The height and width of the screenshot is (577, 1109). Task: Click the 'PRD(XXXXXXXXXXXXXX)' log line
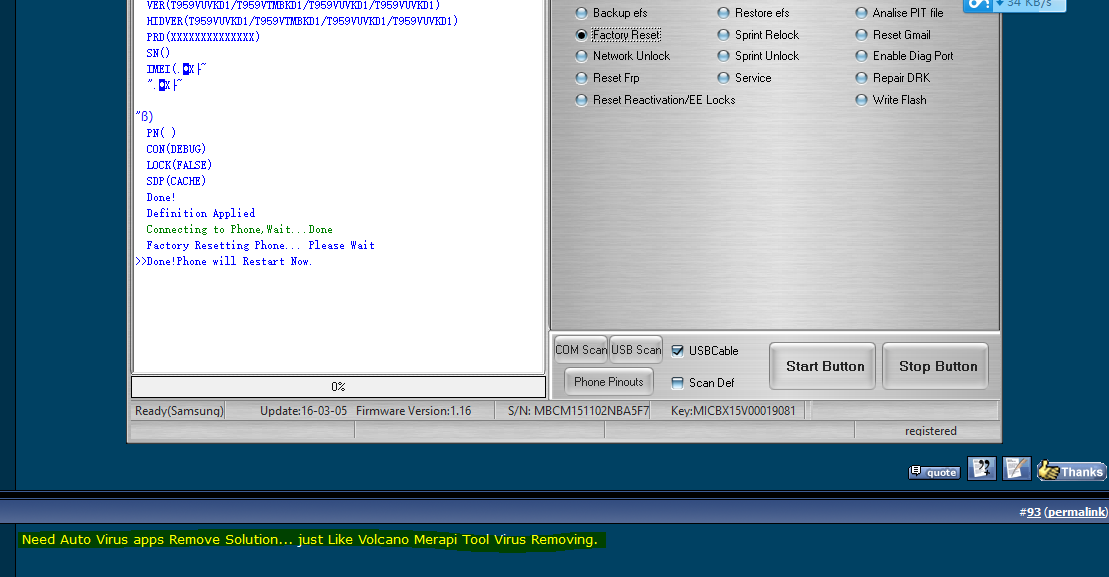point(203,37)
